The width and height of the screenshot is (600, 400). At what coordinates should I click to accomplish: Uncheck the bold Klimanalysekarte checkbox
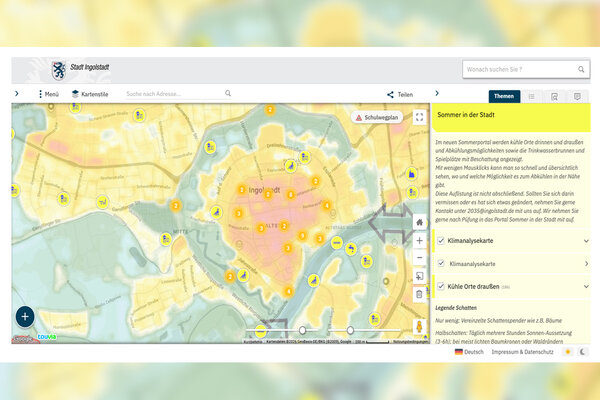click(x=441, y=241)
